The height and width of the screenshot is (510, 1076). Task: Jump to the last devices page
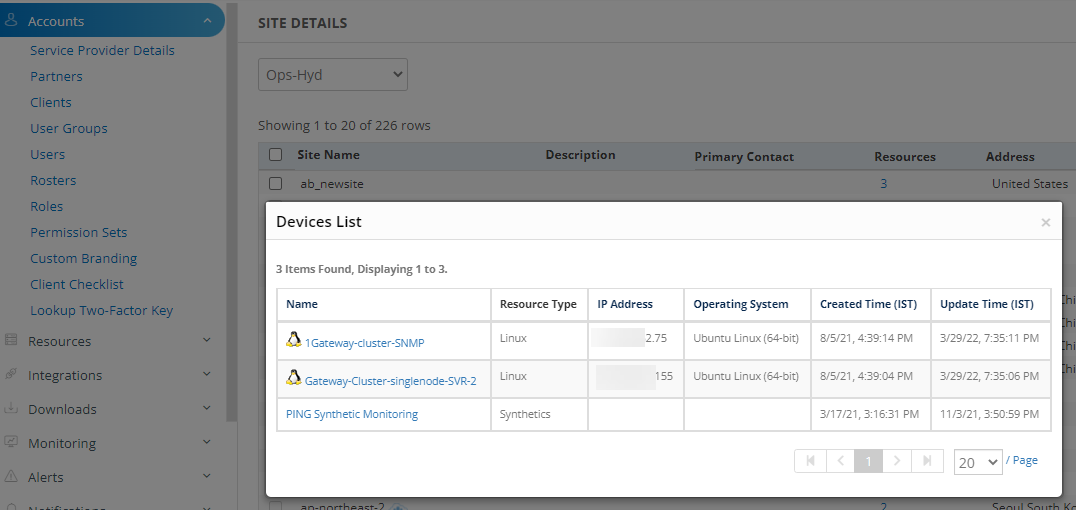[927, 461]
